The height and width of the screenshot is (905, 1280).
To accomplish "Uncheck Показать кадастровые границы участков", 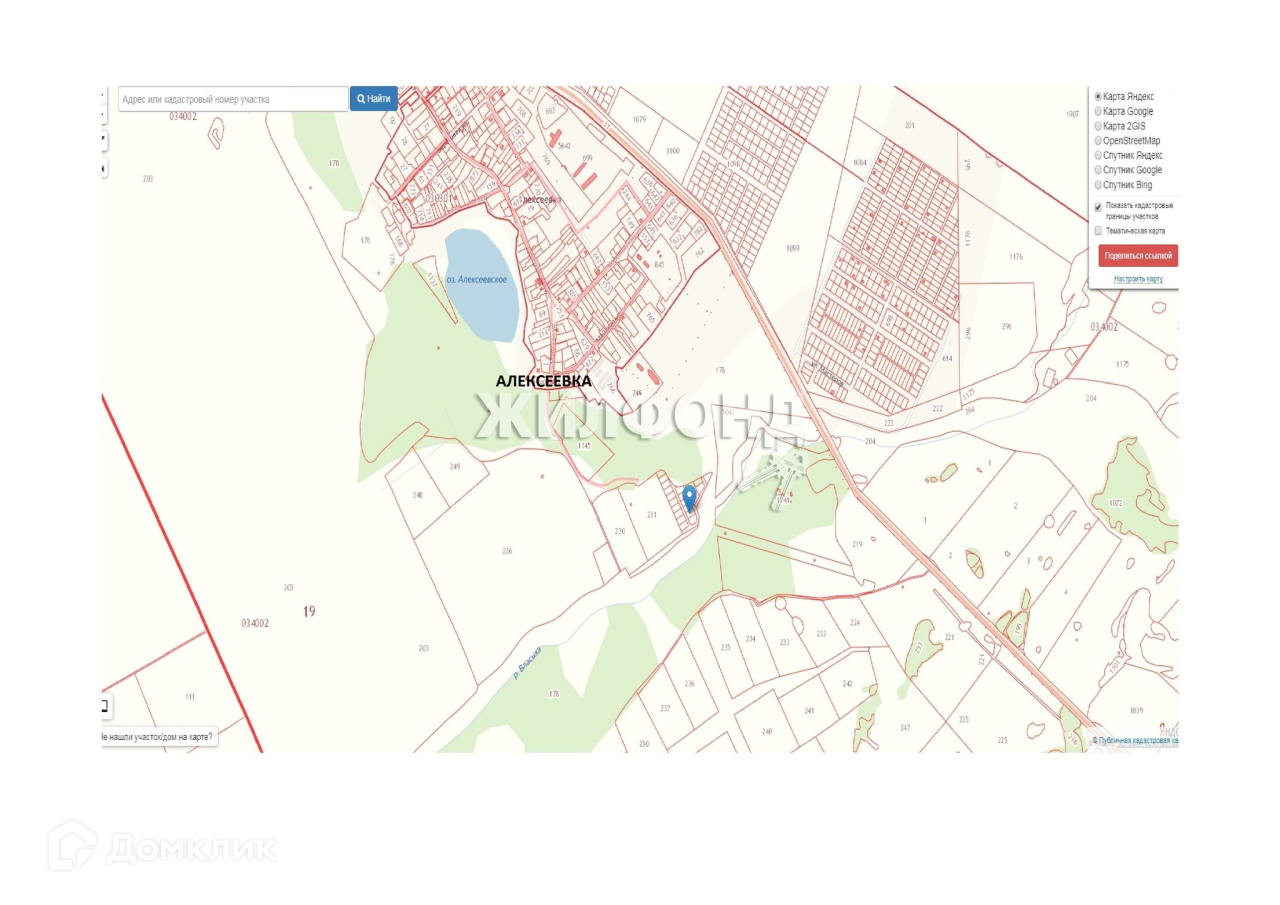I will click(1098, 207).
